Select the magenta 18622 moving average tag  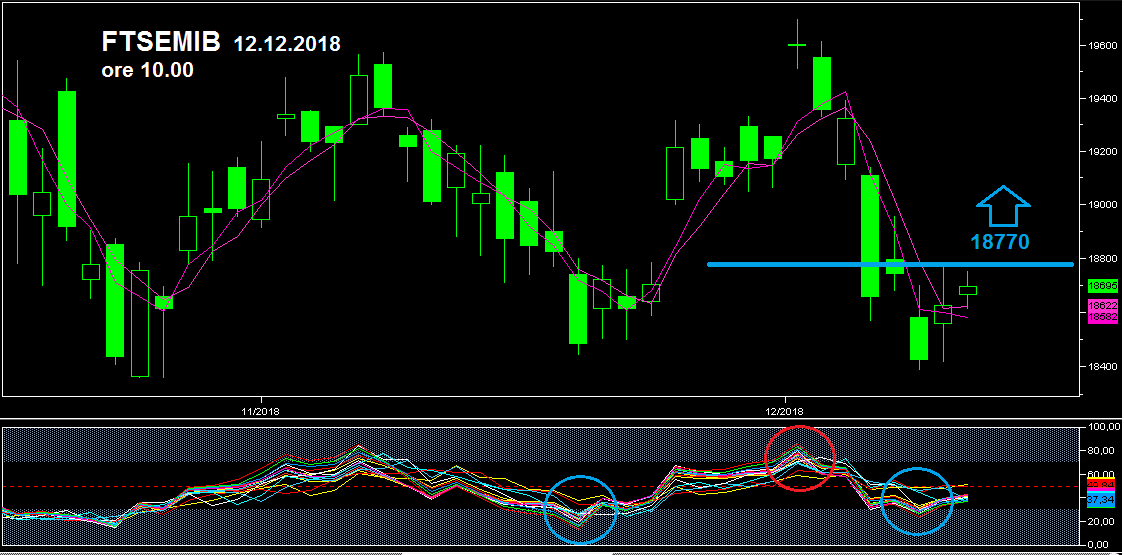1102,305
